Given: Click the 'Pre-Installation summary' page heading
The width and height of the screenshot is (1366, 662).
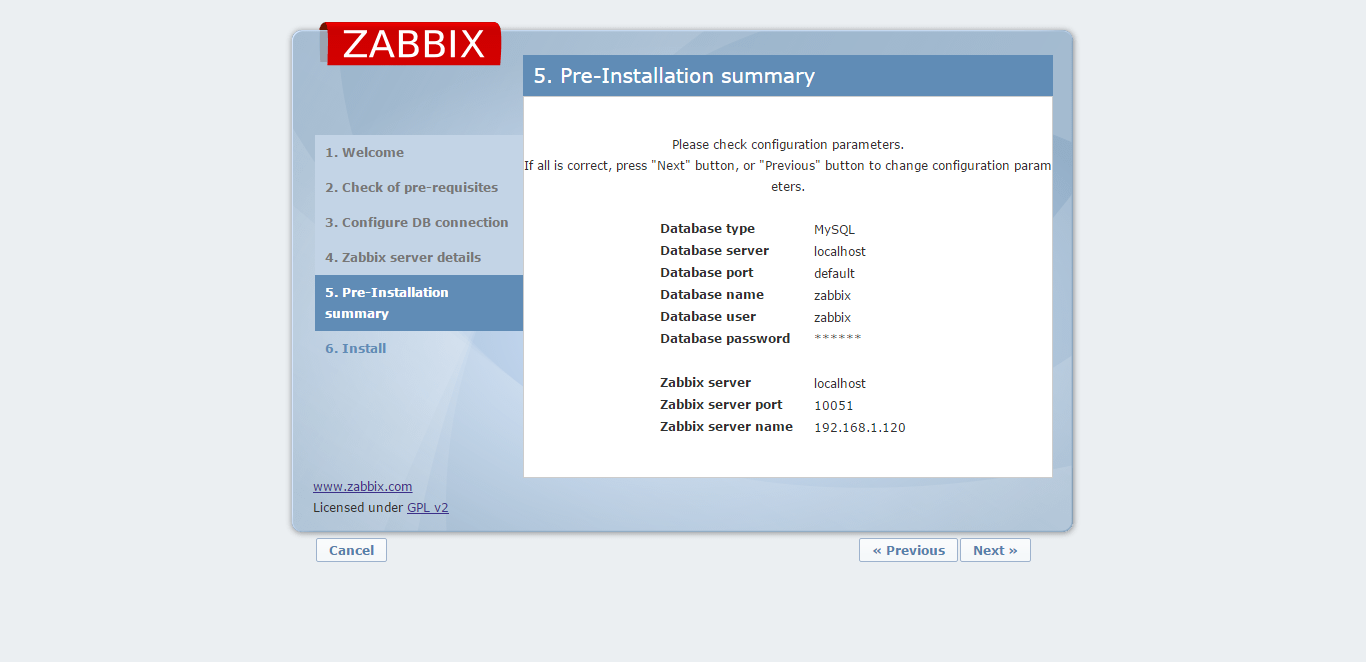Looking at the screenshot, I should point(674,76).
